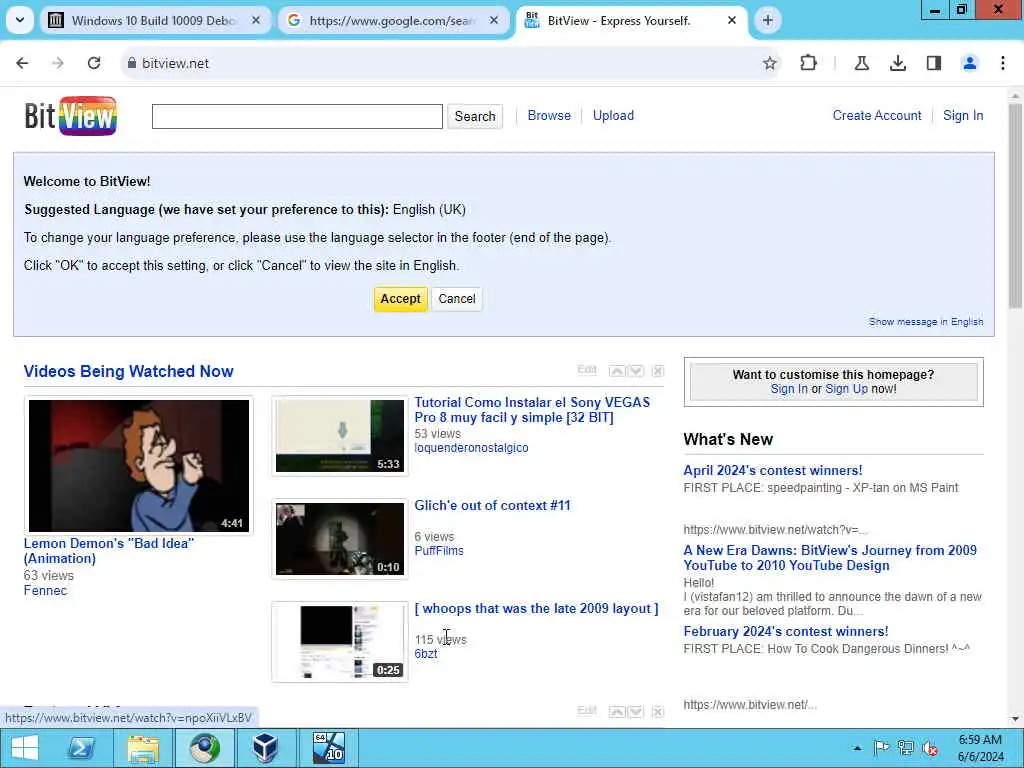Visit loquenderonostalgico's channel
1024x768 pixels.
click(472, 448)
